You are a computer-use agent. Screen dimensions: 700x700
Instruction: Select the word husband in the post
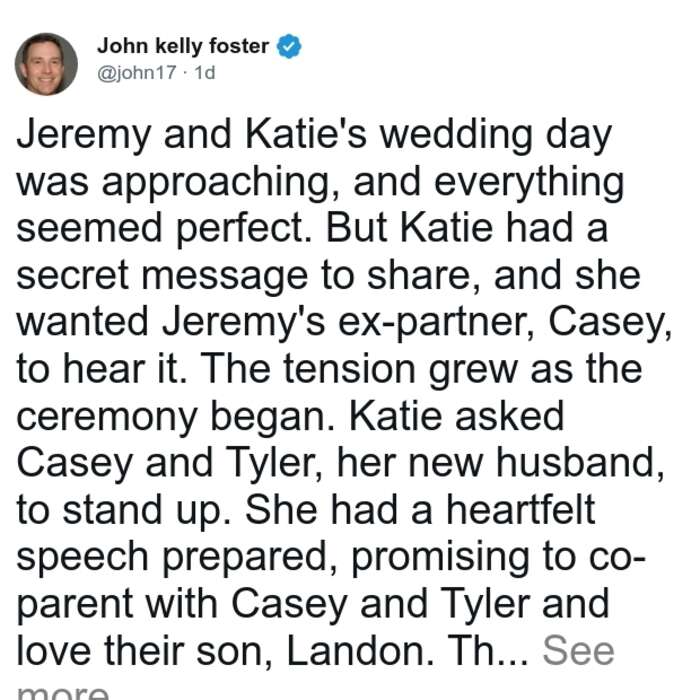577,462
